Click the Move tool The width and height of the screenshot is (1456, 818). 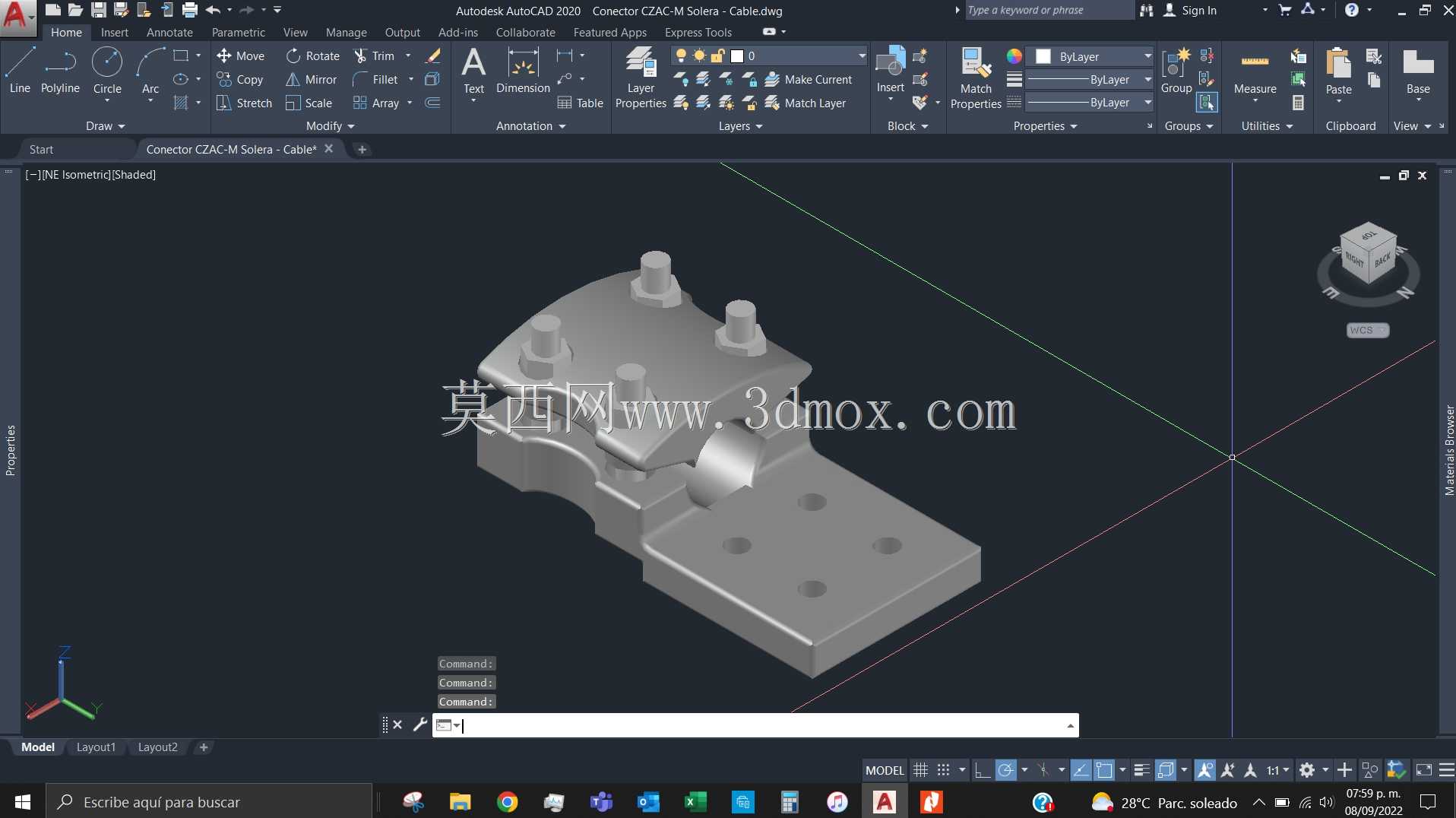240,55
